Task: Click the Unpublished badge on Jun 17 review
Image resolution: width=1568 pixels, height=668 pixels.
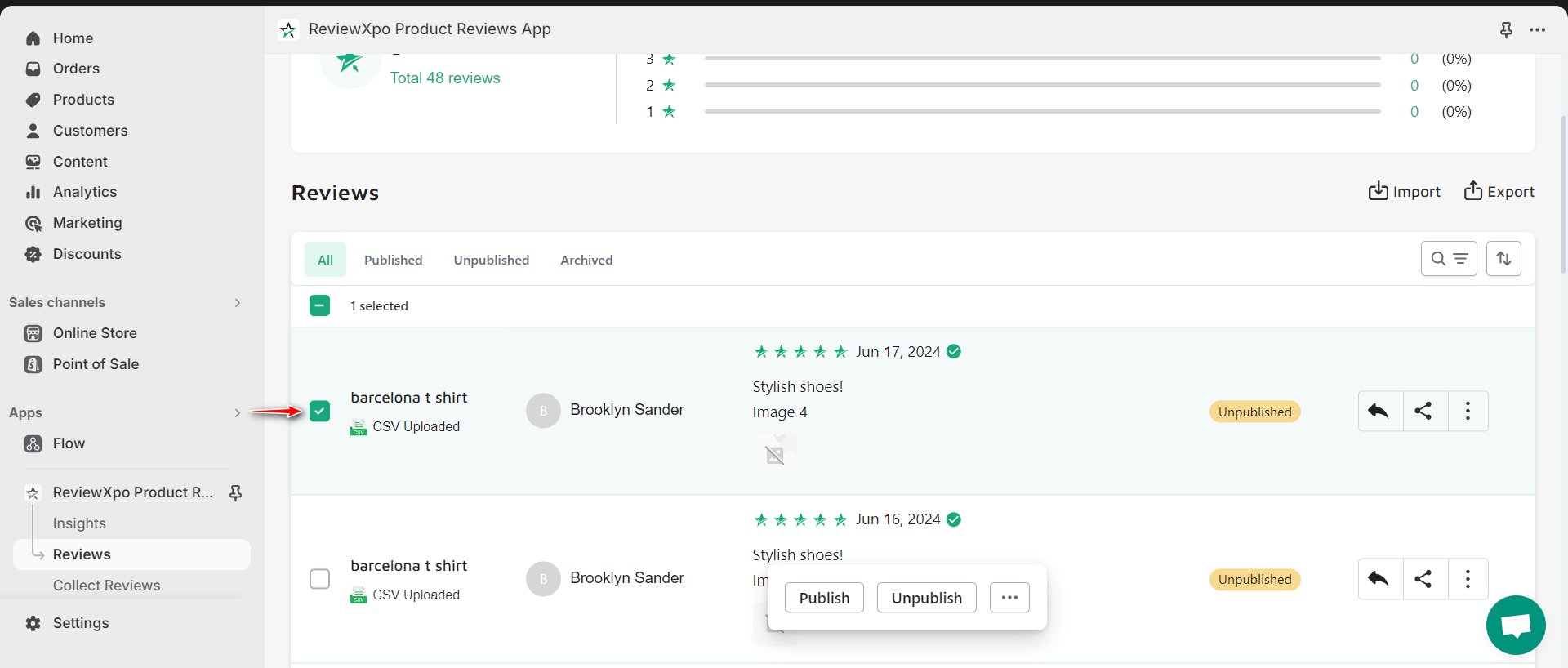Action: (x=1254, y=412)
